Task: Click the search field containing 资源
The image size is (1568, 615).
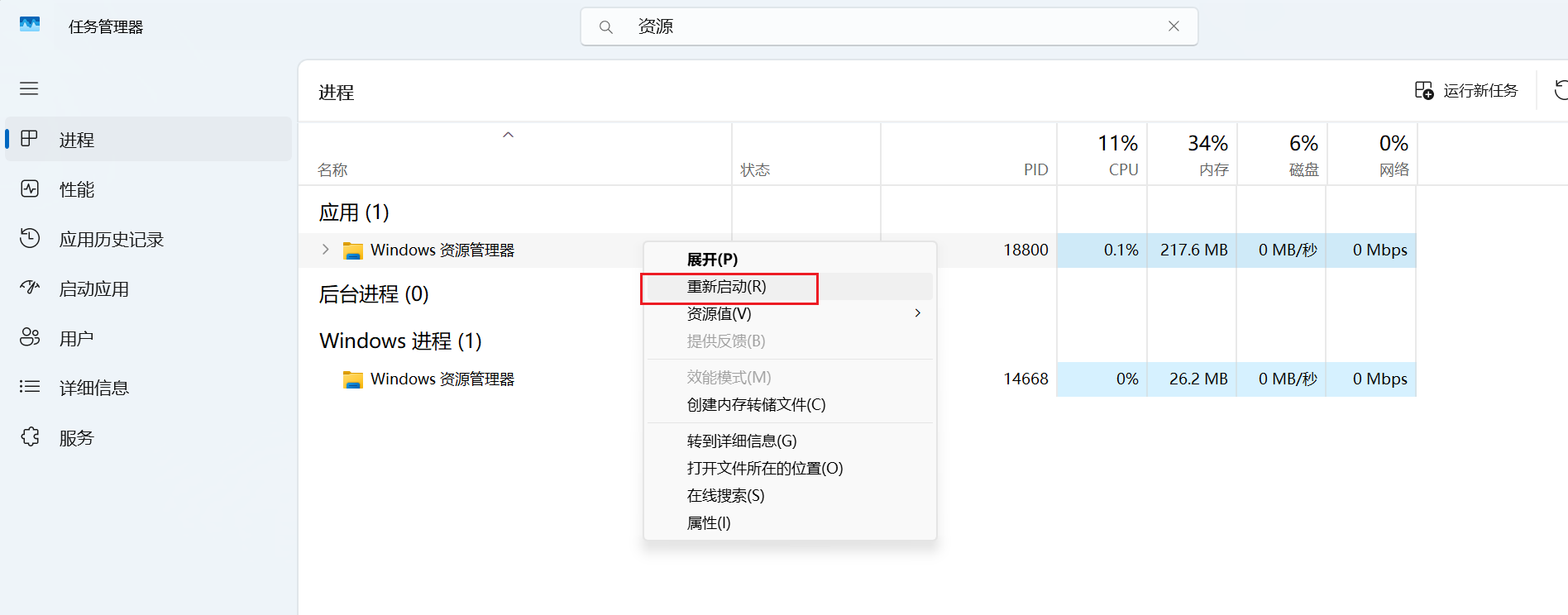Action: click(x=889, y=26)
